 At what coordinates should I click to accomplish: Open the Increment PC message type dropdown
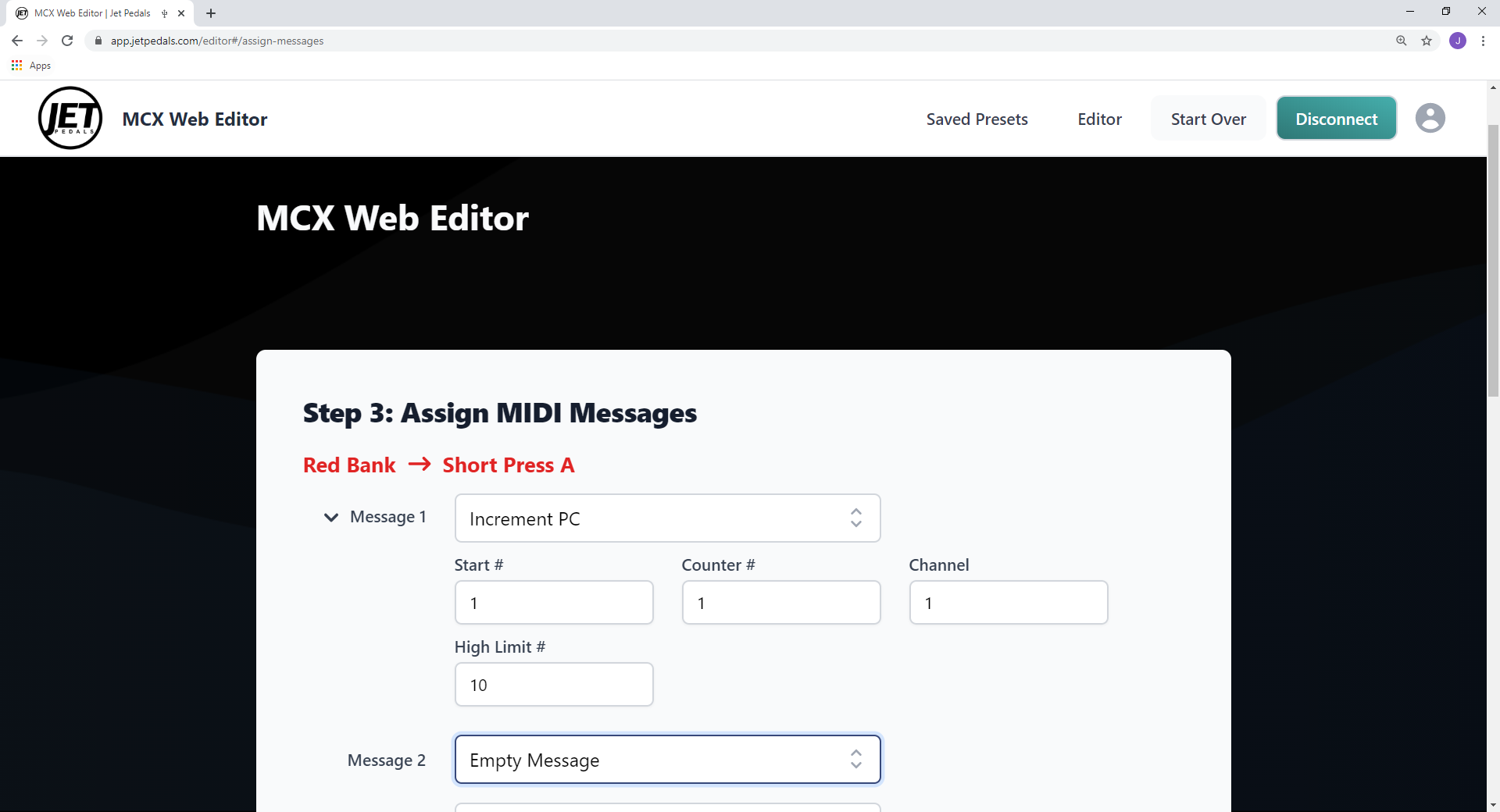click(x=667, y=518)
